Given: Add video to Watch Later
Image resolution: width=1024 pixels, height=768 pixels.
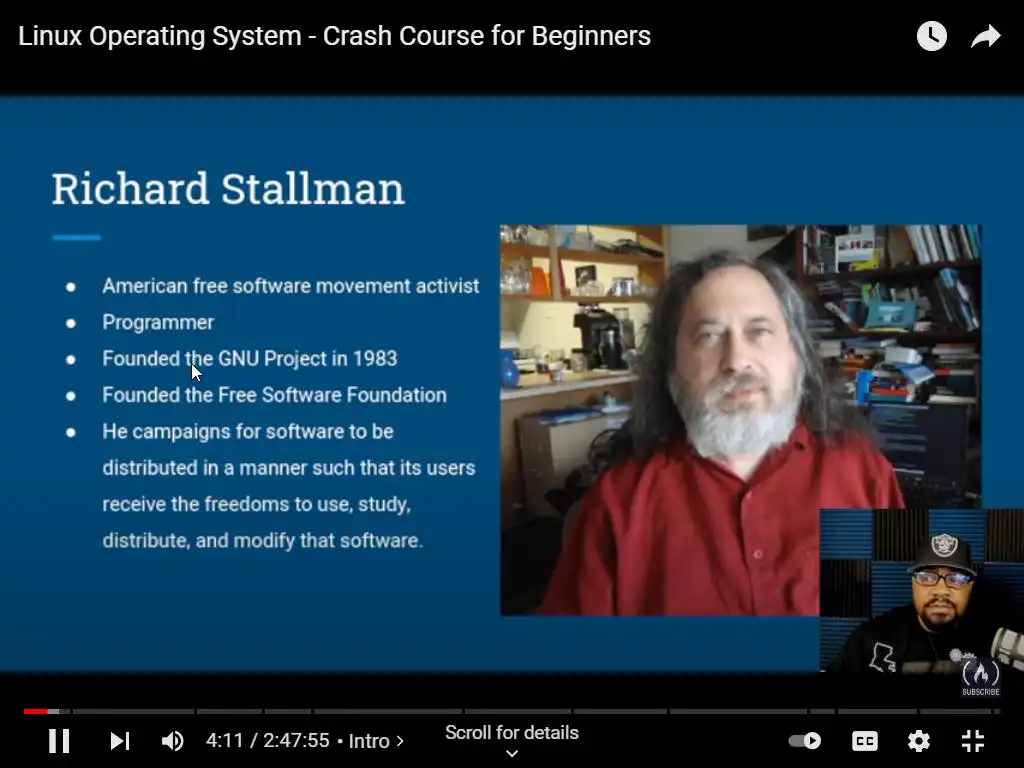Looking at the screenshot, I should click(931, 36).
